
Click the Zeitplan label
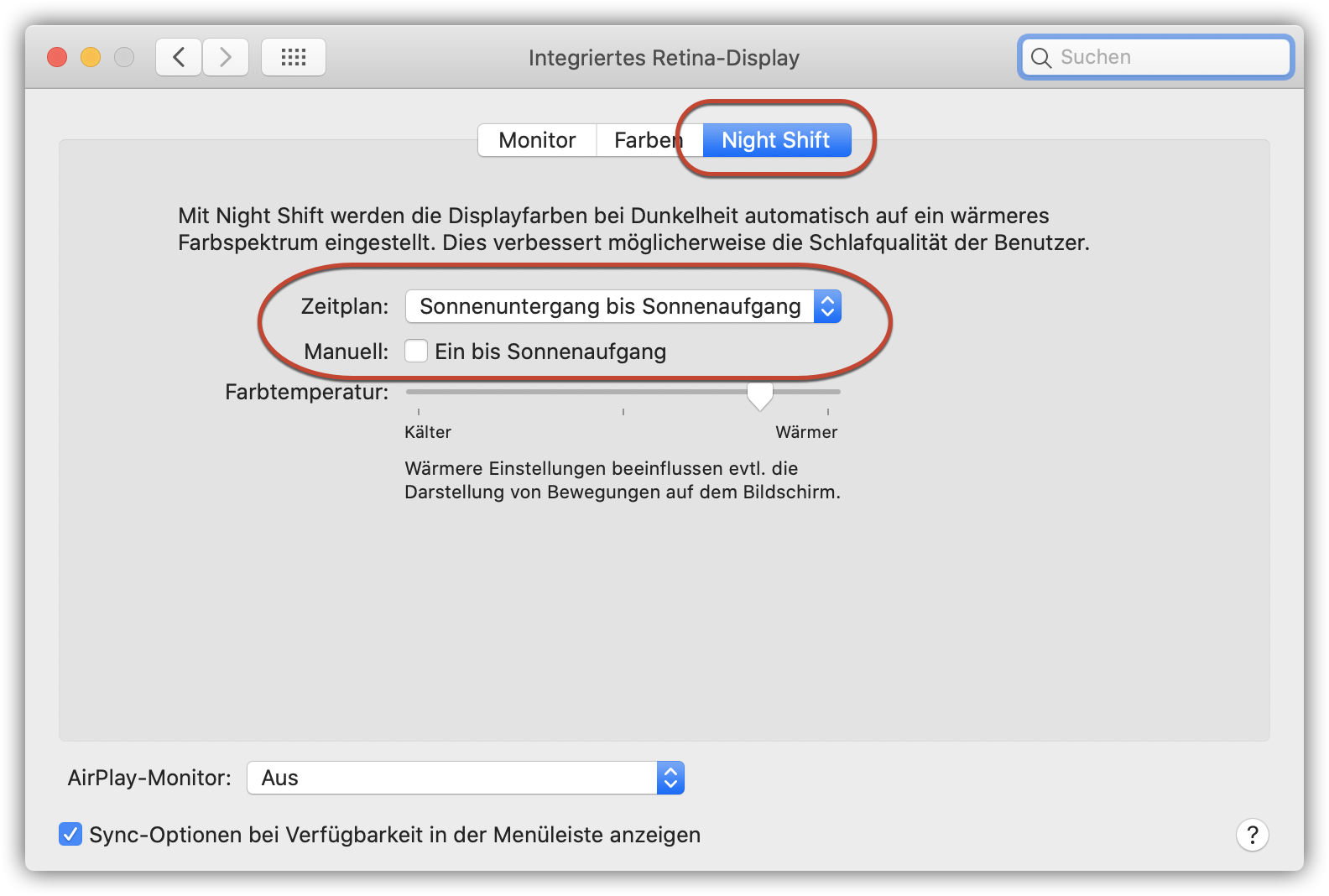coord(345,306)
